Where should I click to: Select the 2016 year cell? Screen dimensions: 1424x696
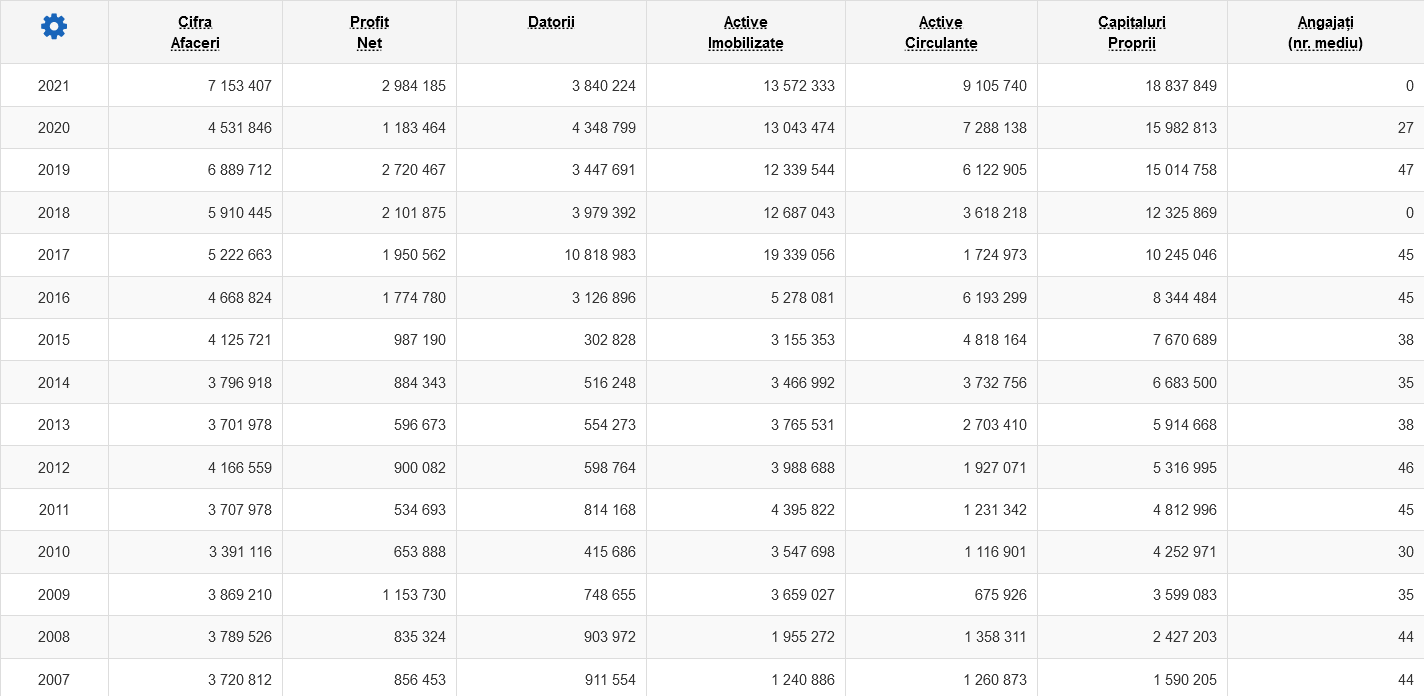[x=54, y=298]
